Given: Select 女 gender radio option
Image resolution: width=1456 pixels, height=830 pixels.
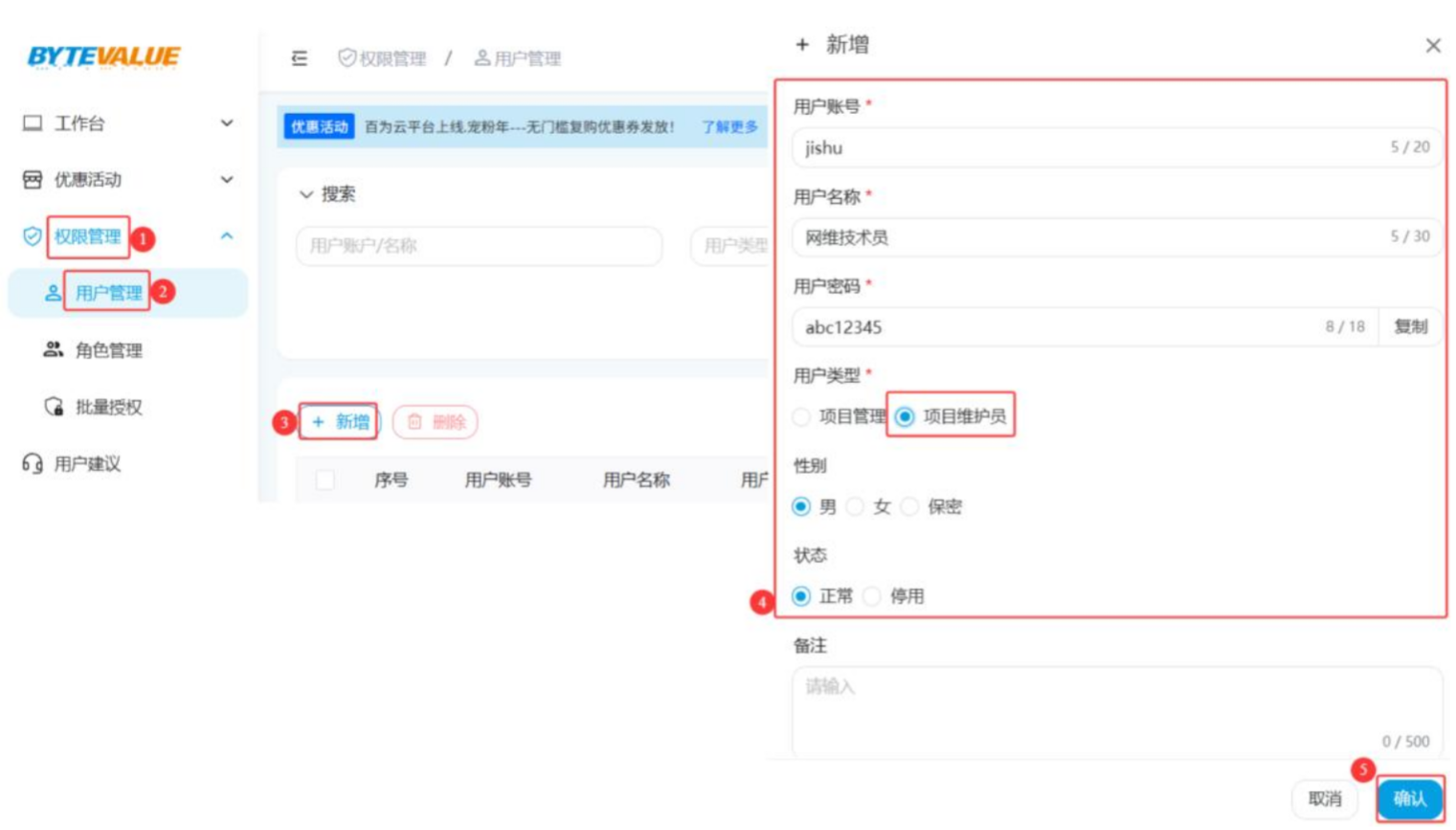Looking at the screenshot, I should [x=856, y=506].
